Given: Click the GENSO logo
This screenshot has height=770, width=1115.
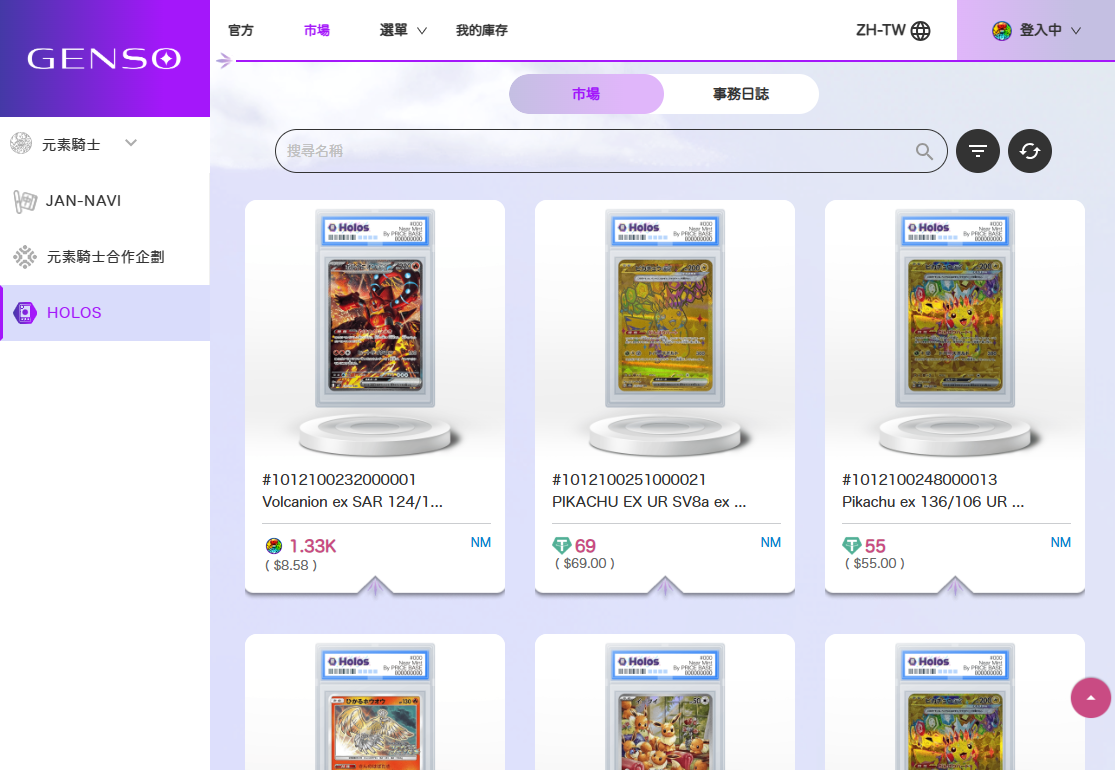Looking at the screenshot, I should click(x=104, y=59).
